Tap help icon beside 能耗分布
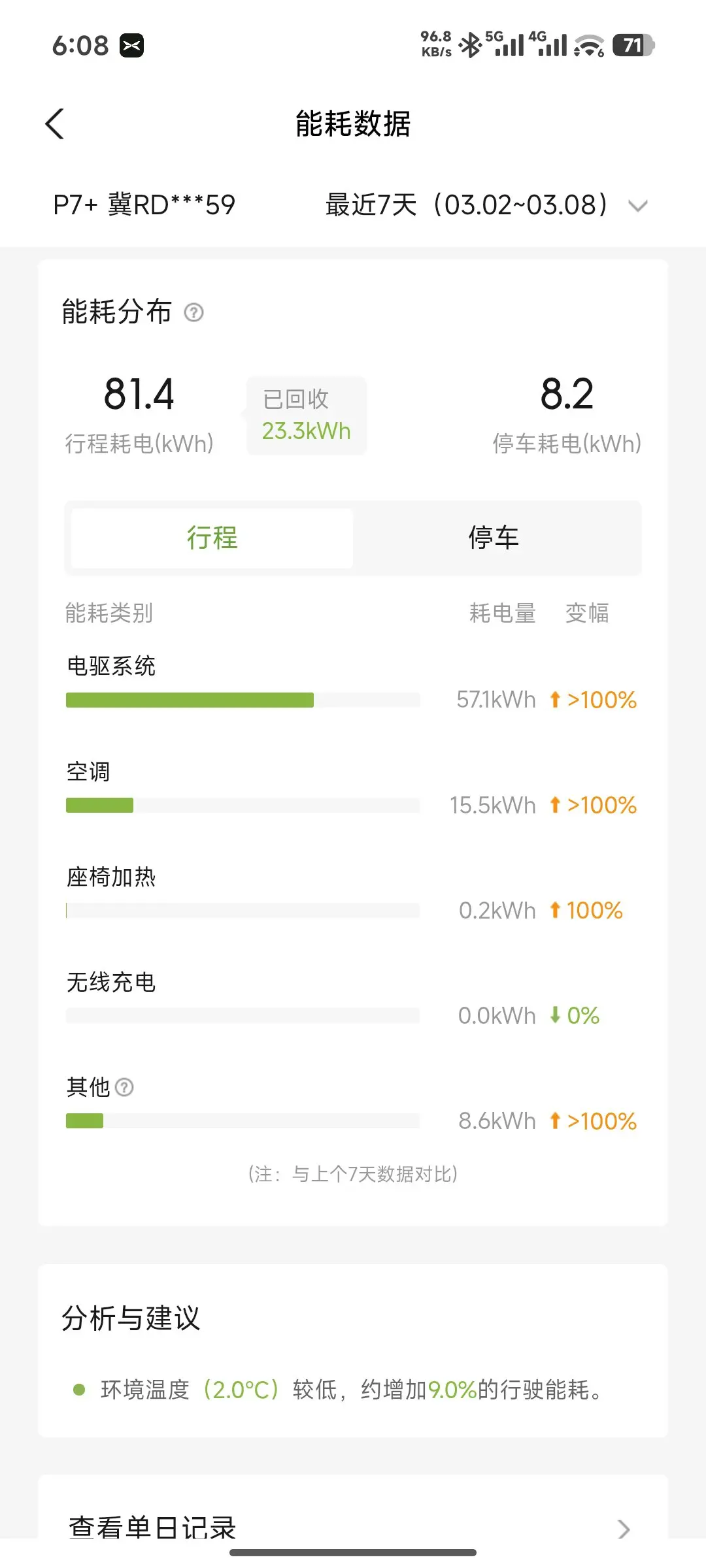The height and width of the screenshot is (1568, 706). pos(193,312)
